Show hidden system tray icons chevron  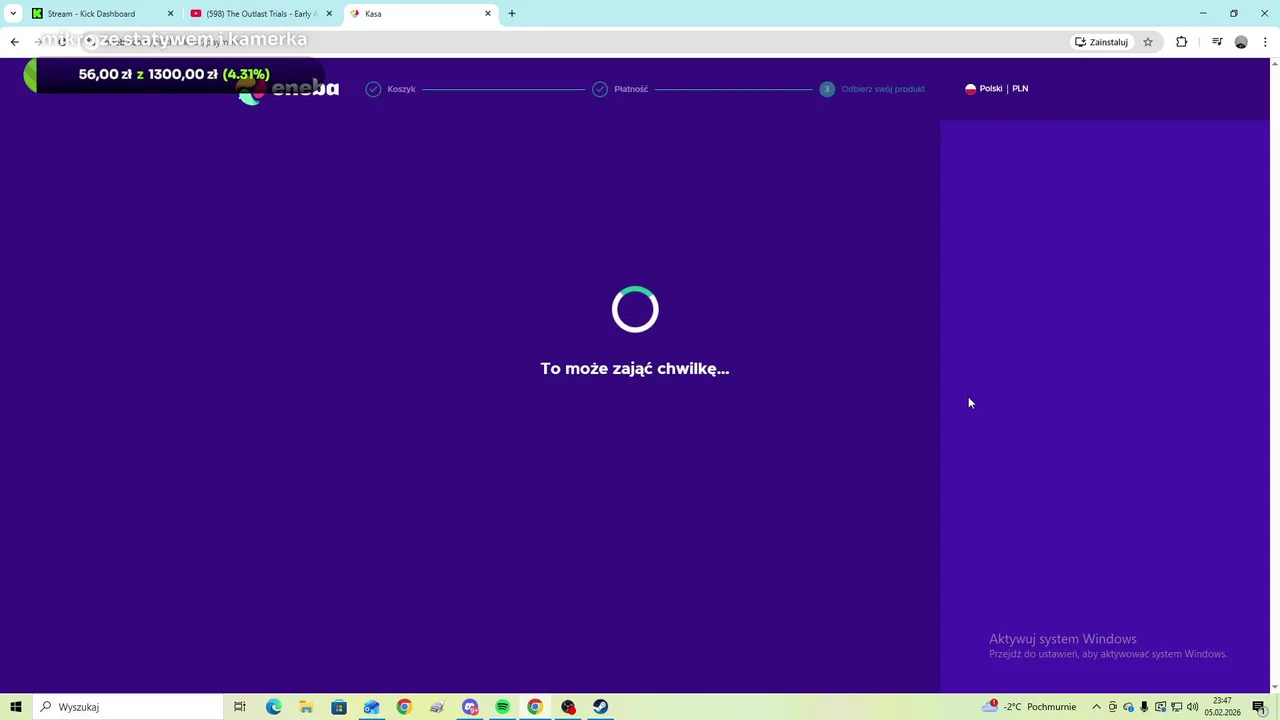coord(1096,707)
